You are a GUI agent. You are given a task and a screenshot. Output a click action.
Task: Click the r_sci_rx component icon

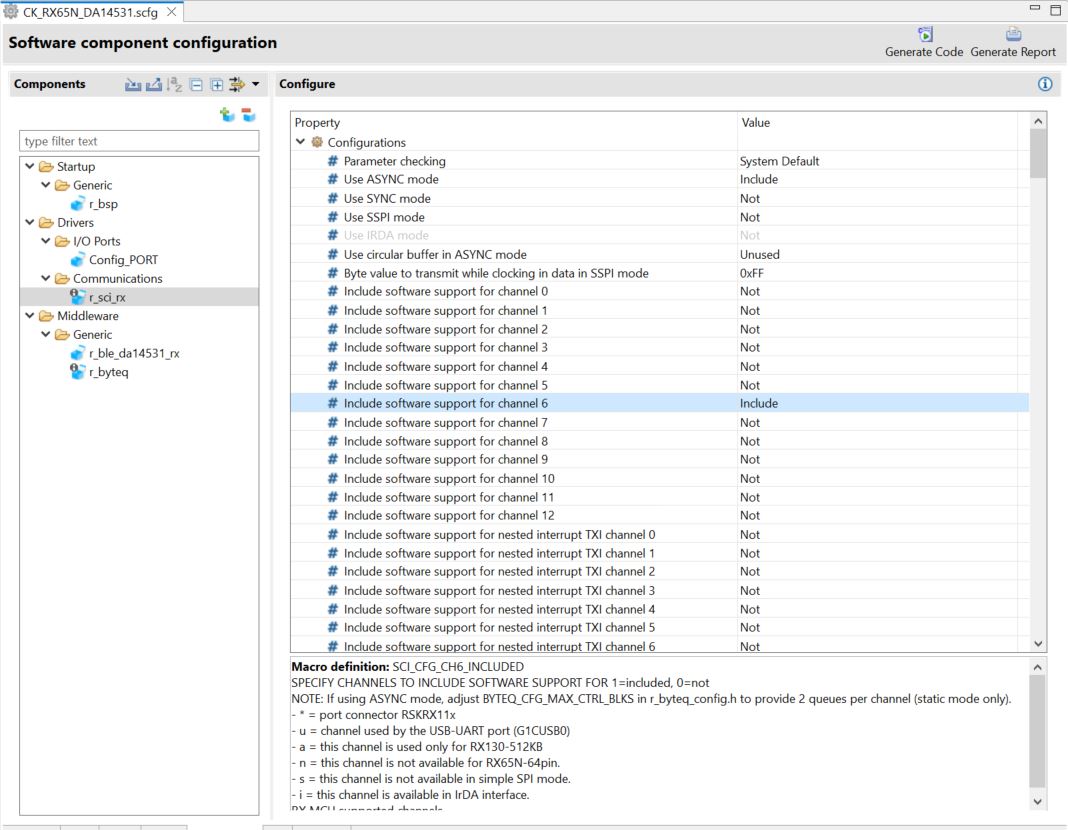coord(78,297)
